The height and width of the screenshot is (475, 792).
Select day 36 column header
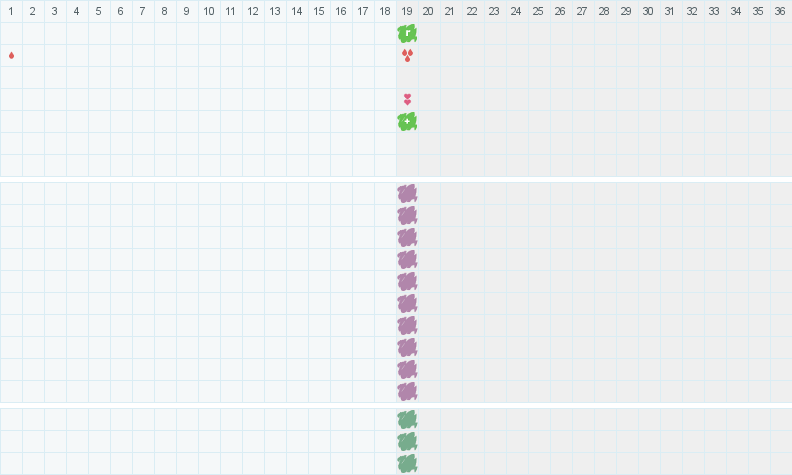click(x=780, y=11)
